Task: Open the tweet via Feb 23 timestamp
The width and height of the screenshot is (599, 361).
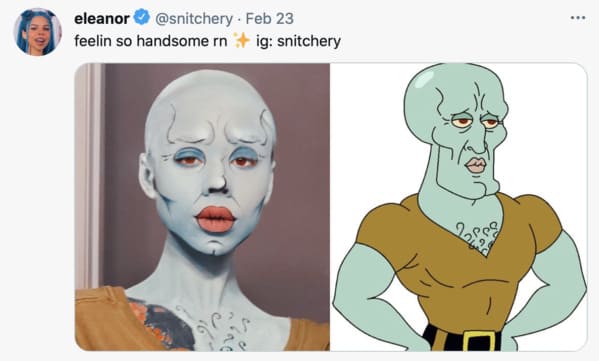Action: pos(270,18)
